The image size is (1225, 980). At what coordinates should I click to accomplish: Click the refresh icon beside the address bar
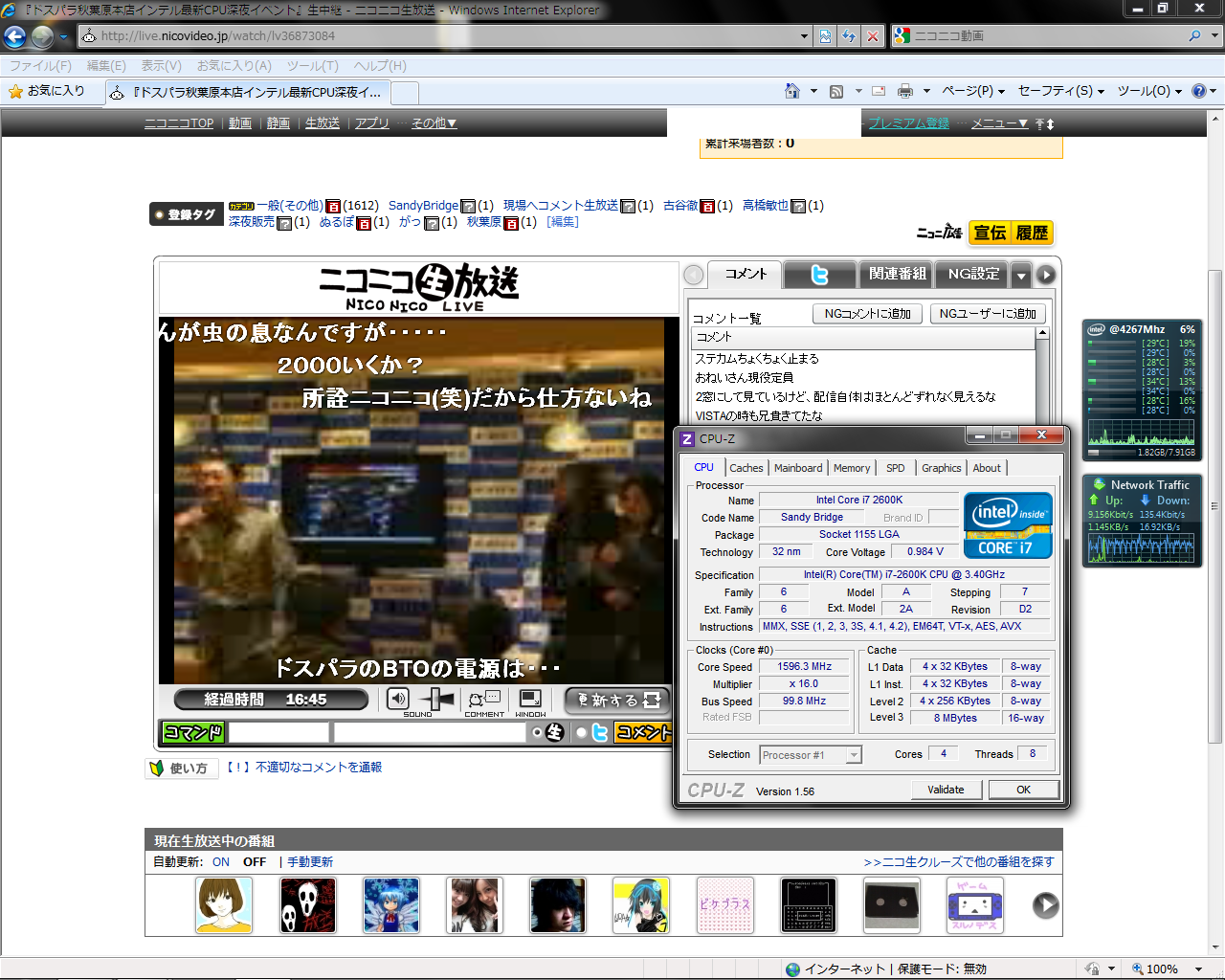pyautogui.click(x=849, y=36)
